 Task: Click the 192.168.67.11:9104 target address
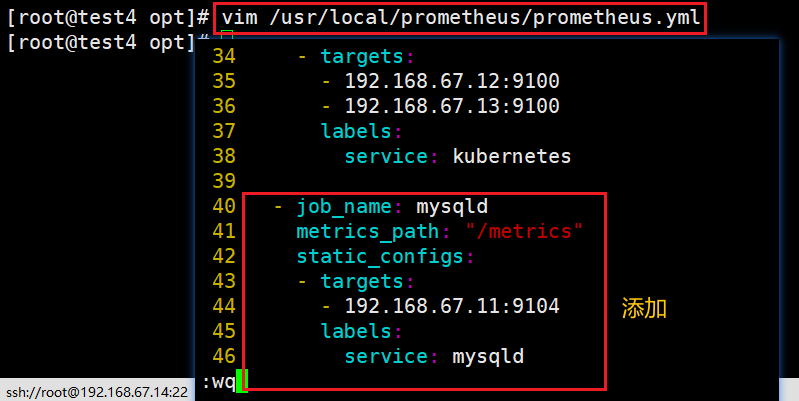click(x=452, y=306)
